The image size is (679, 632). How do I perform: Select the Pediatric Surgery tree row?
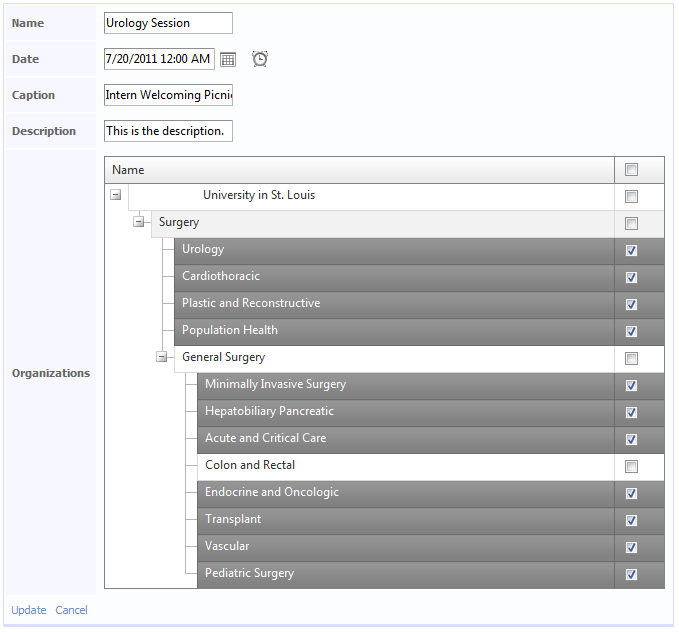pyautogui.click(x=250, y=574)
